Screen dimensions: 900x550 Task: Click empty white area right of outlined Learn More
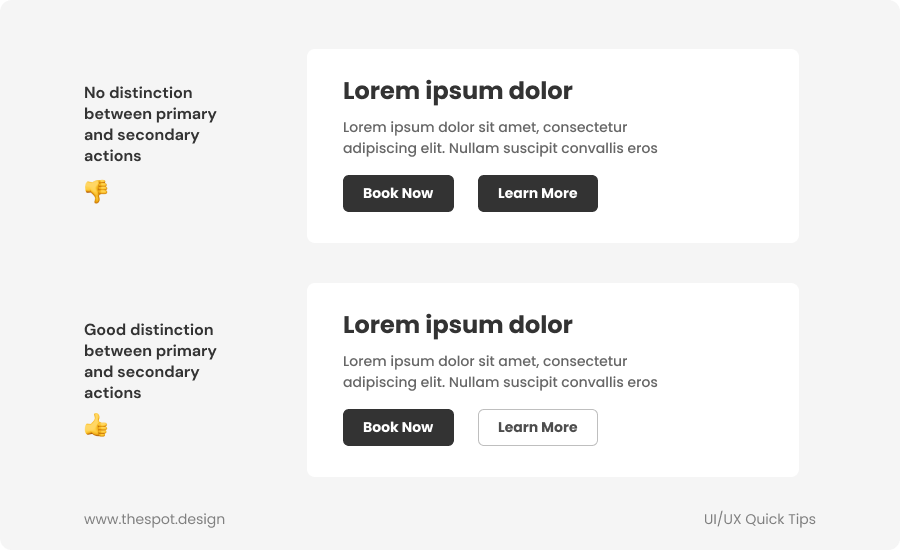tap(700, 428)
